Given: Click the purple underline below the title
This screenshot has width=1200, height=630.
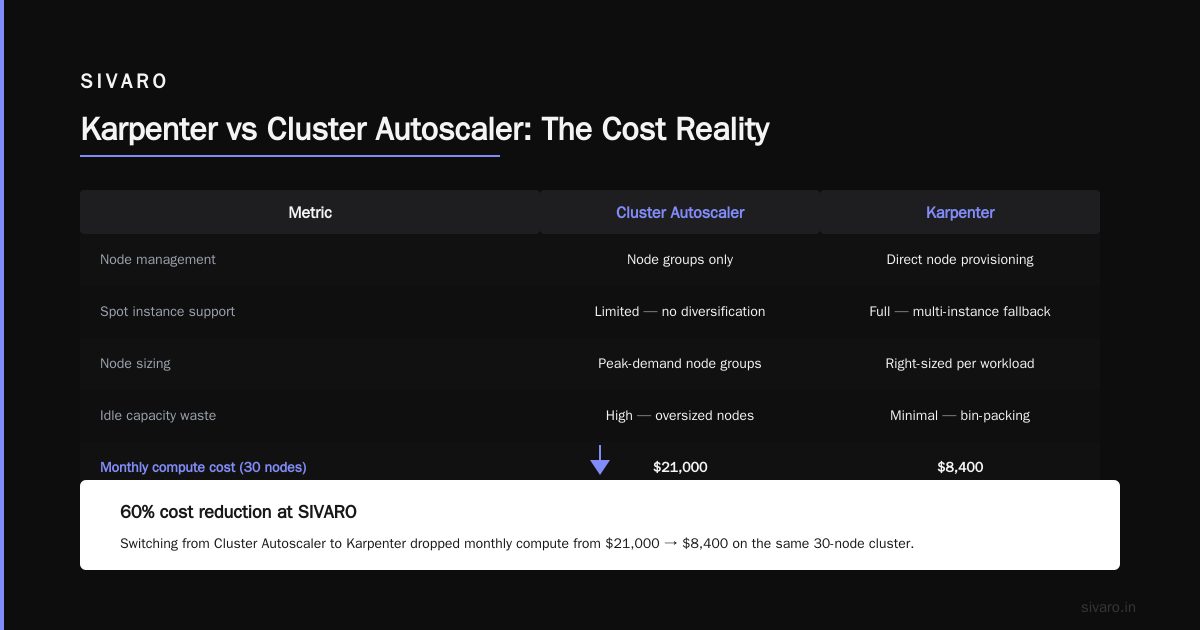Looking at the screenshot, I should (x=290, y=156).
